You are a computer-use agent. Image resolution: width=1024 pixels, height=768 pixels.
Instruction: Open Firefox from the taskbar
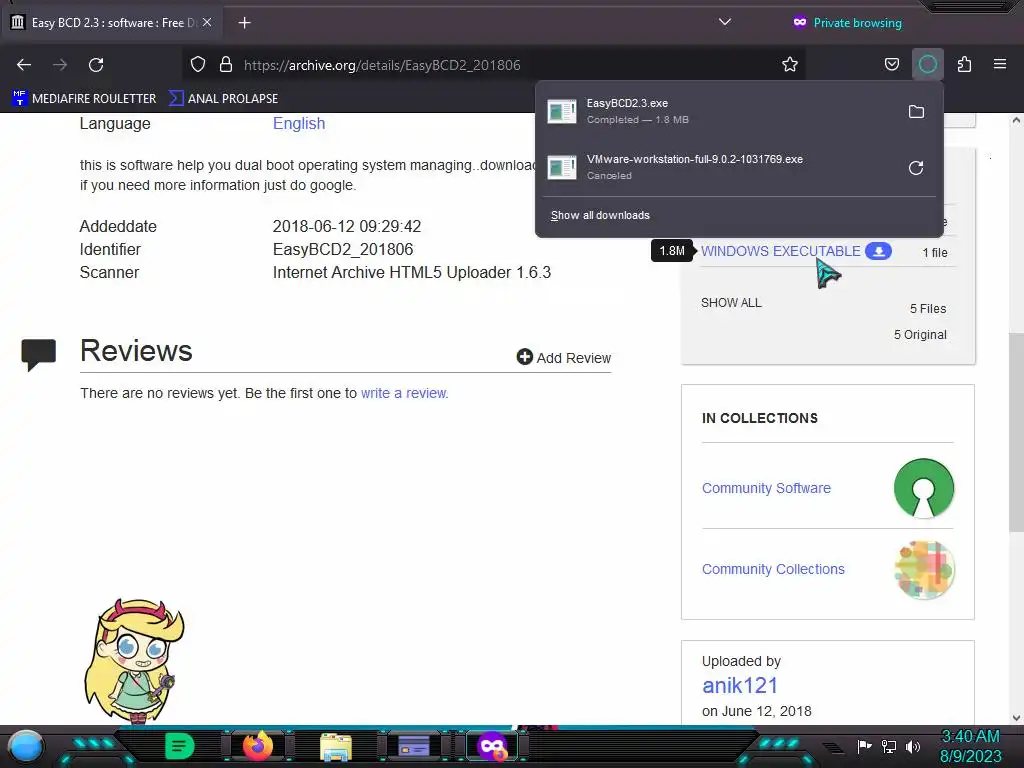[x=257, y=746]
